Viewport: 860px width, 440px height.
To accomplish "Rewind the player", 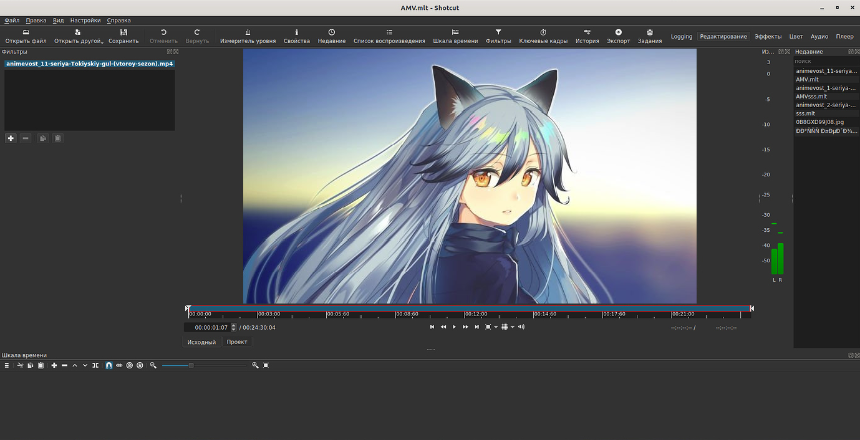I will click(x=443, y=327).
